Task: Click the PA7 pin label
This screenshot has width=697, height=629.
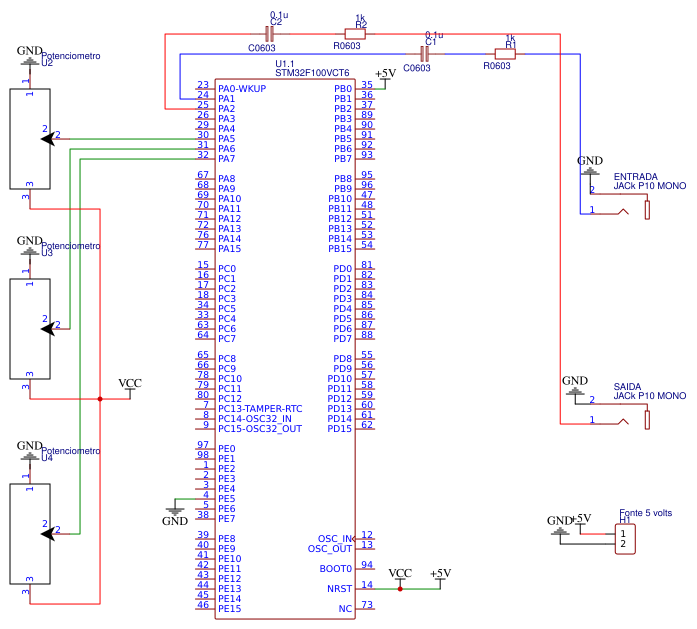Action: point(226,159)
